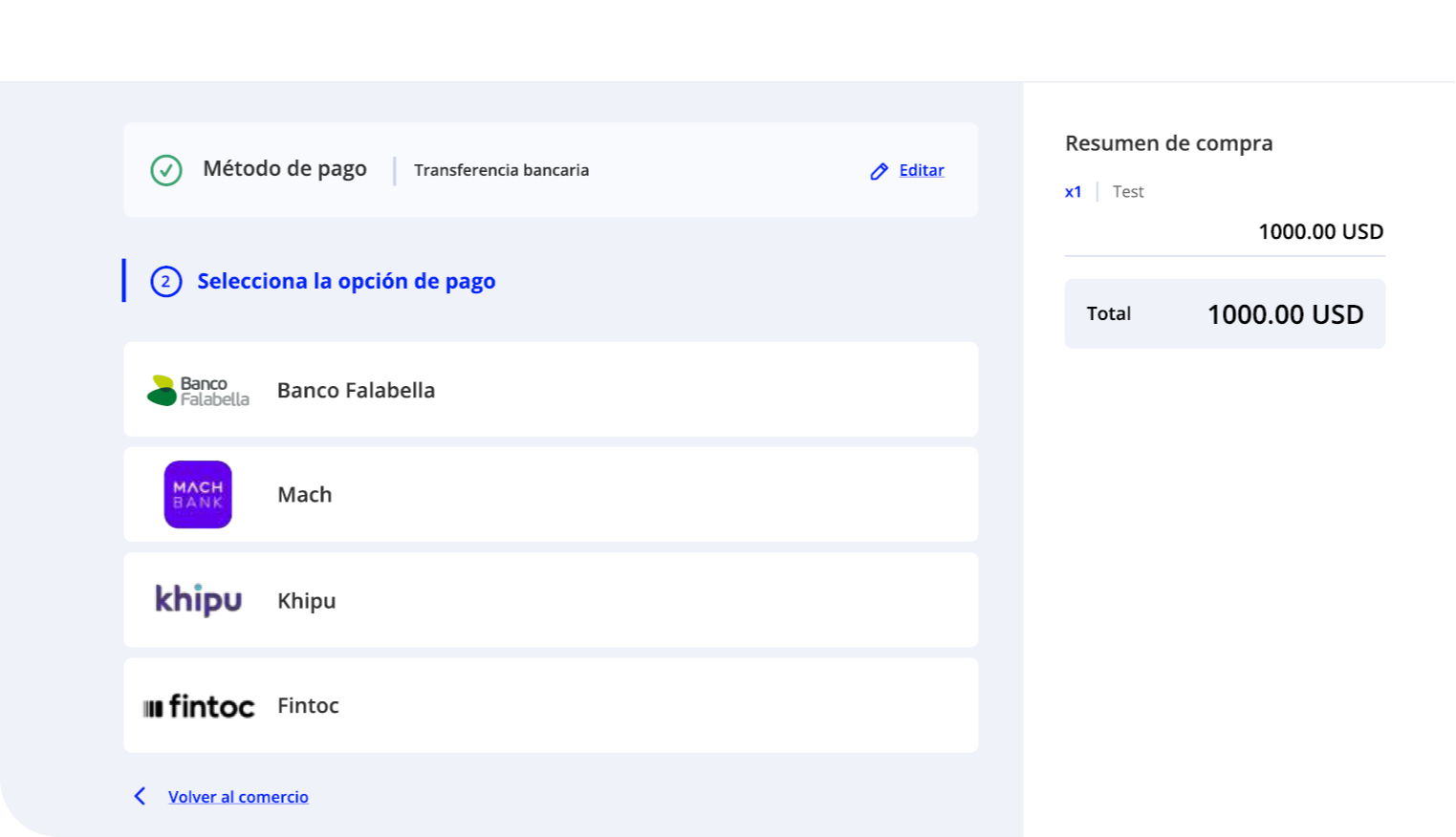
Task: Click the Banco Falabella logo
Action: [x=198, y=390]
